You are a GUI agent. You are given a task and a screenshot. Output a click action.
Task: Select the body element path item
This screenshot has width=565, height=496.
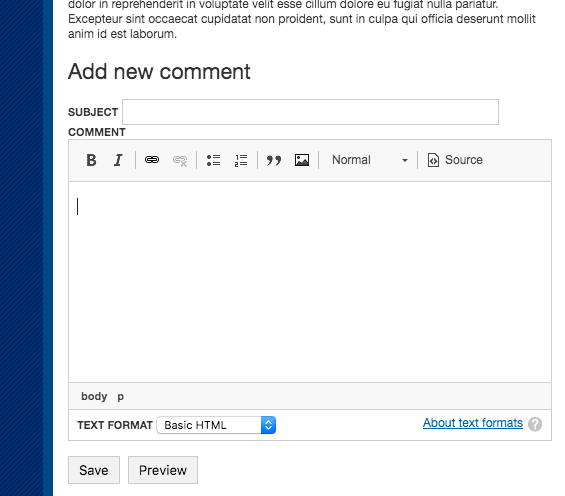tap(94, 396)
